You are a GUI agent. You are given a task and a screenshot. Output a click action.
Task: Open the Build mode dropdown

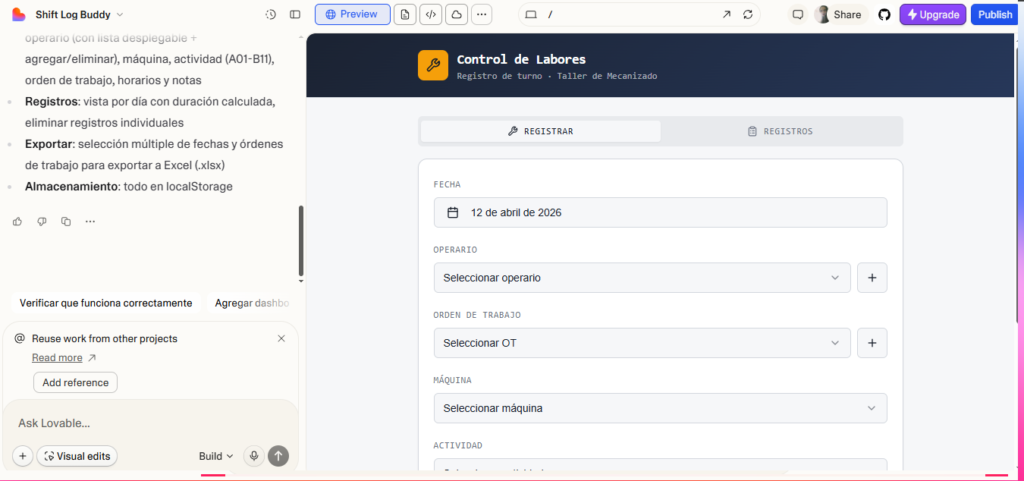[216, 456]
